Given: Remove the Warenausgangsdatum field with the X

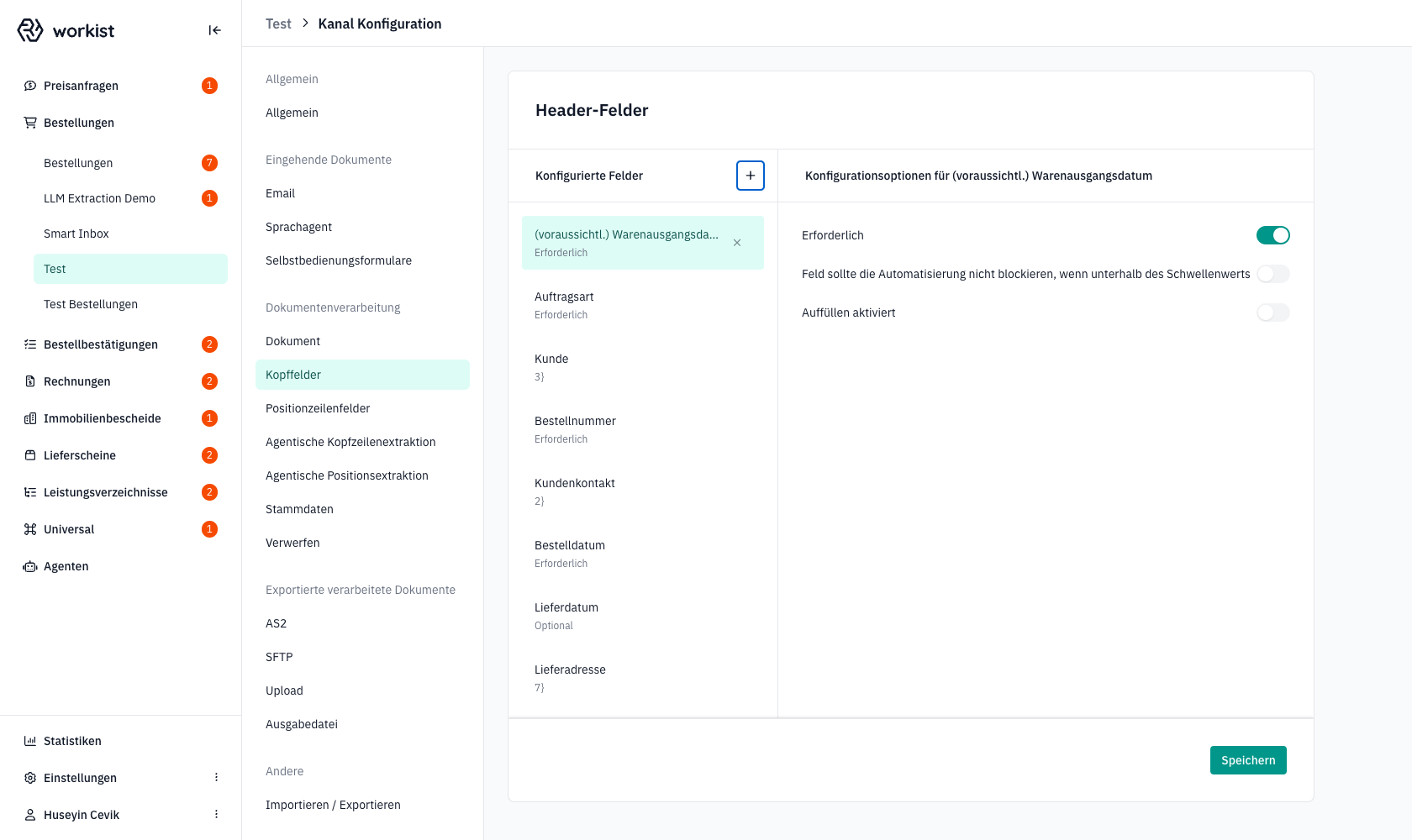Looking at the screenshot, I should (737, 243).
